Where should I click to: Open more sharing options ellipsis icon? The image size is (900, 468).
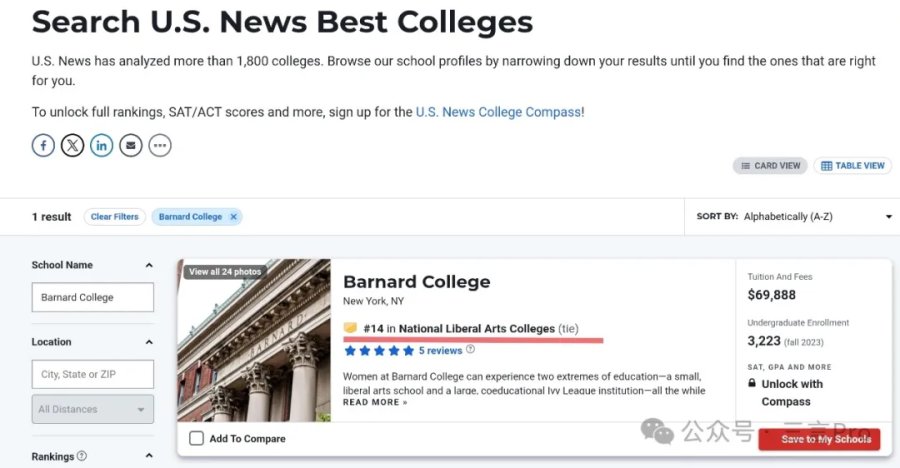160,145
